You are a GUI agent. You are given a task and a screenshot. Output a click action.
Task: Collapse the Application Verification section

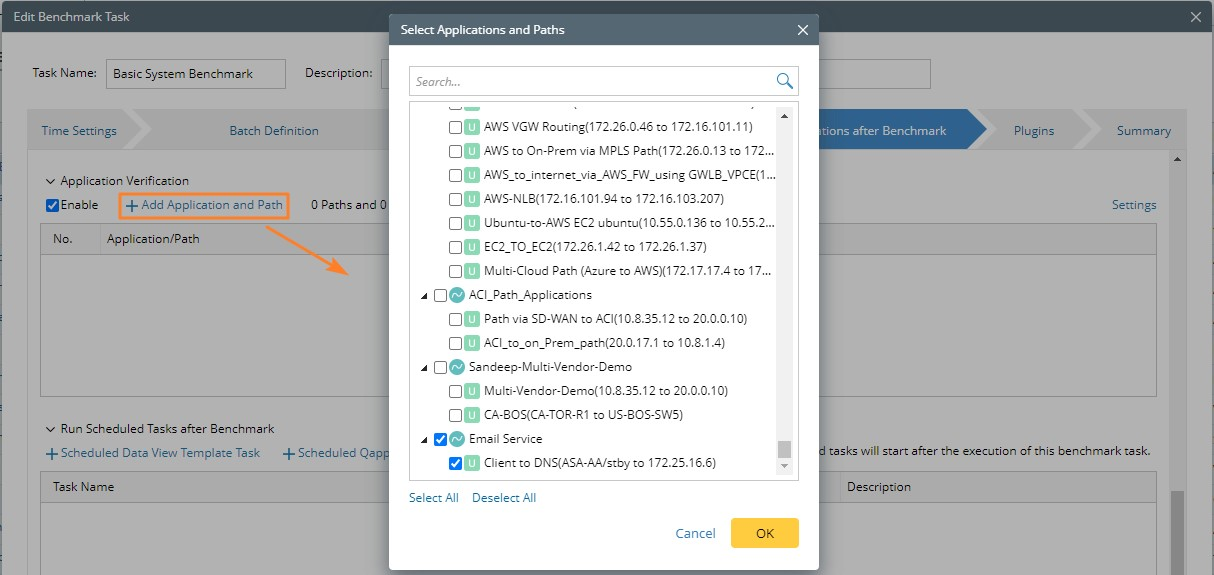[x=50, y=181]
